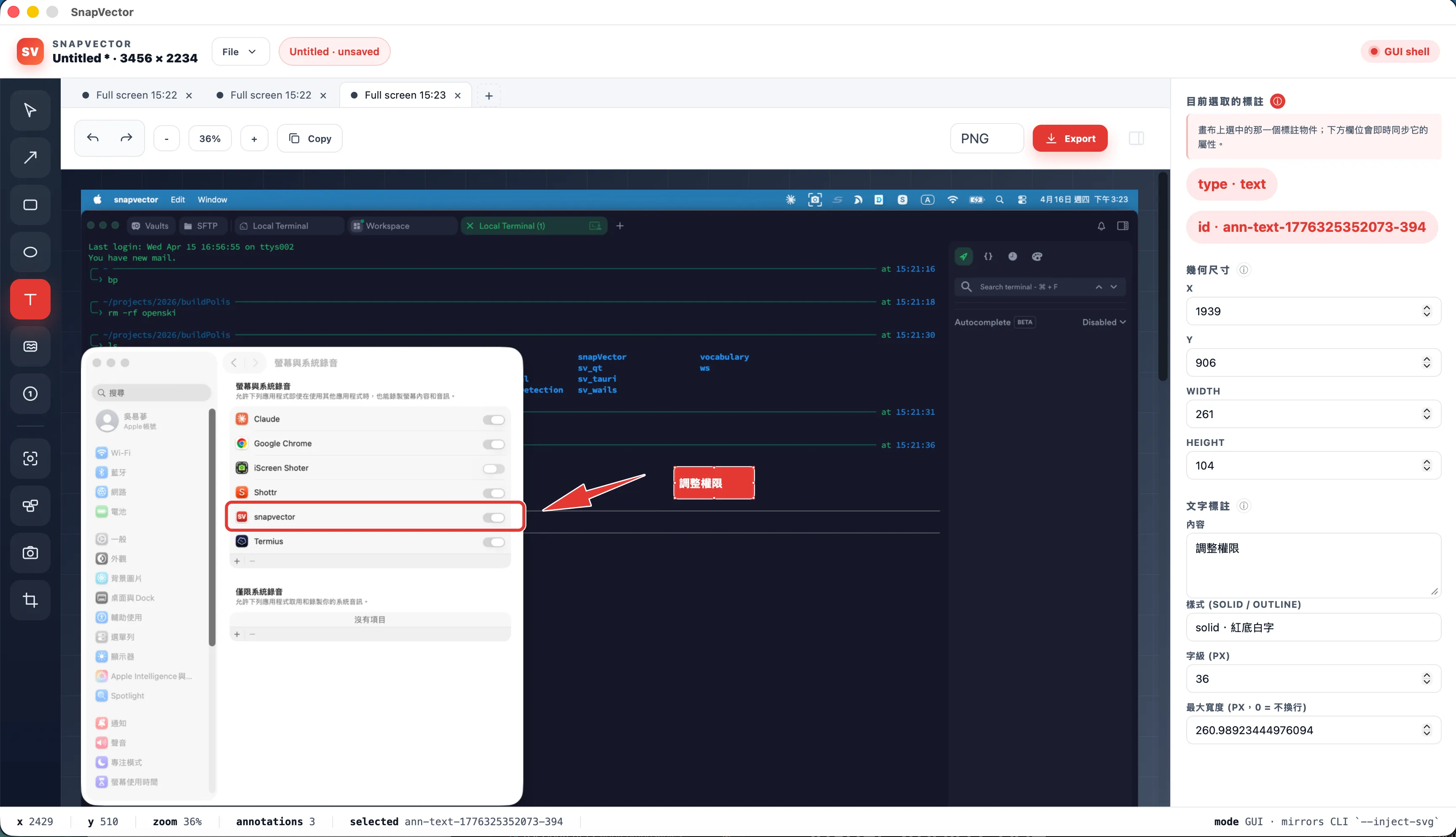Image resolution: width=1456 pixels, height=837 pixels.
Task: Click the "y 510" status bar coordinate
Action: pos(103,821)
